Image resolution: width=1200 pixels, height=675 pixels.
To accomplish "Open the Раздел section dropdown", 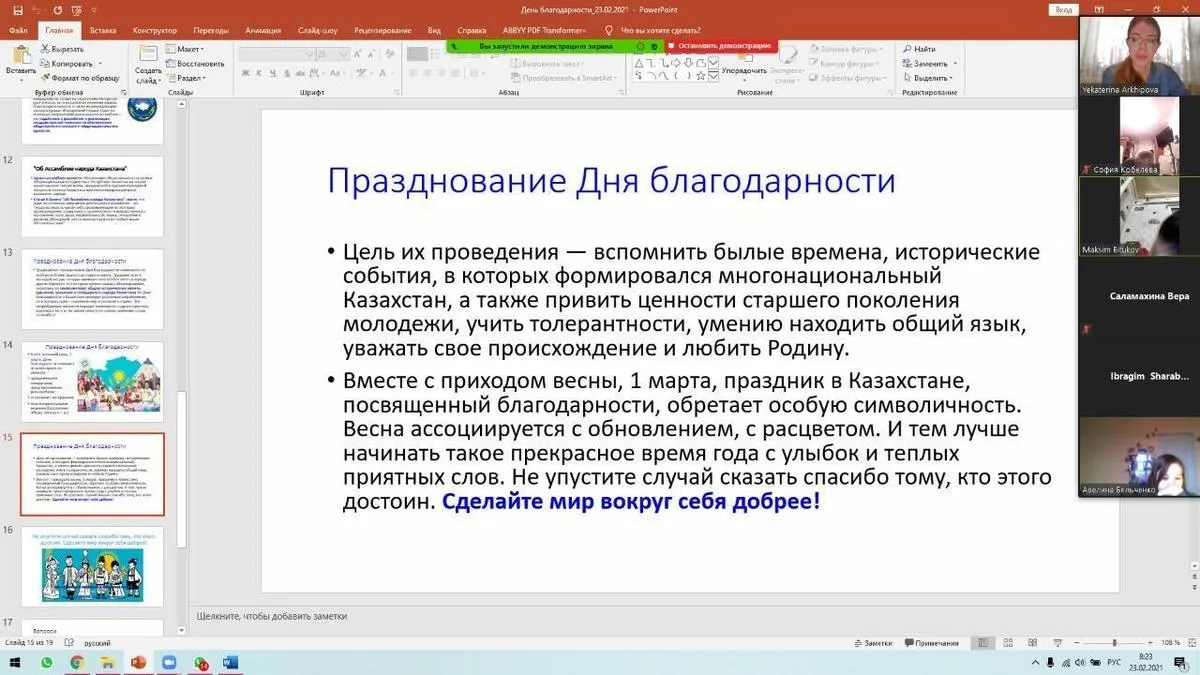I will click(x=186, y=77).
